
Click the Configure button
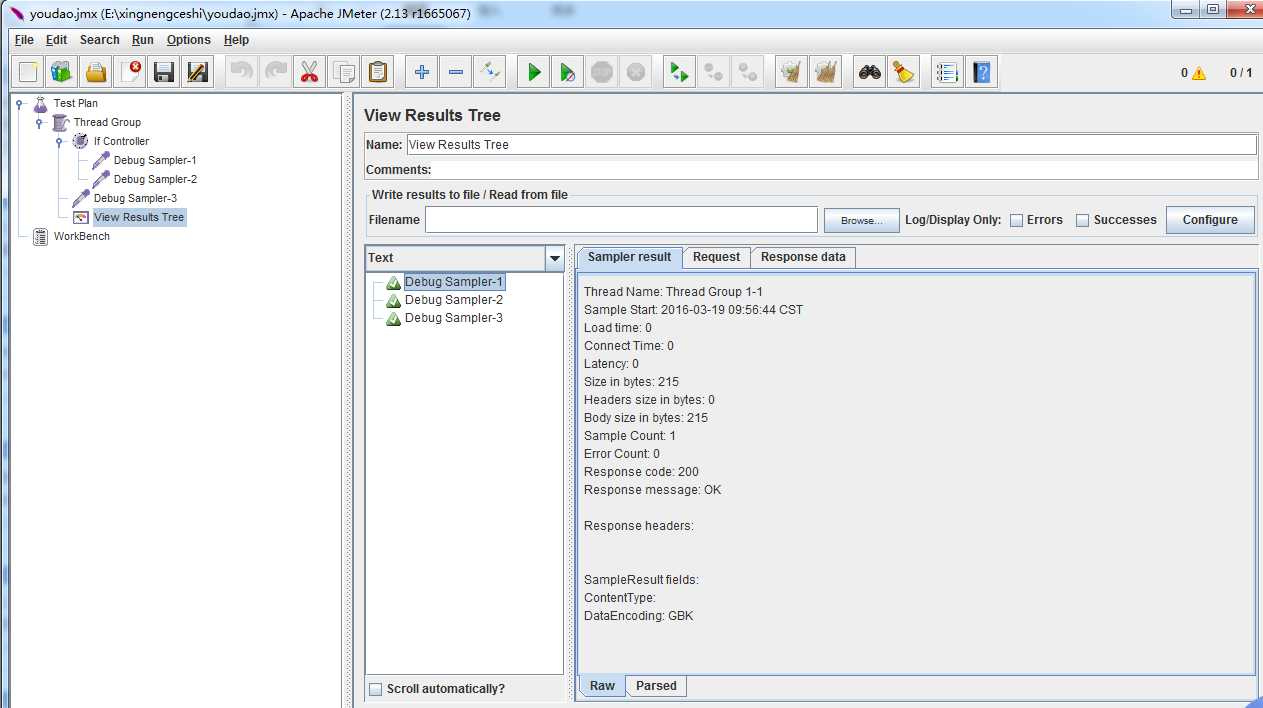(1210, 220)
